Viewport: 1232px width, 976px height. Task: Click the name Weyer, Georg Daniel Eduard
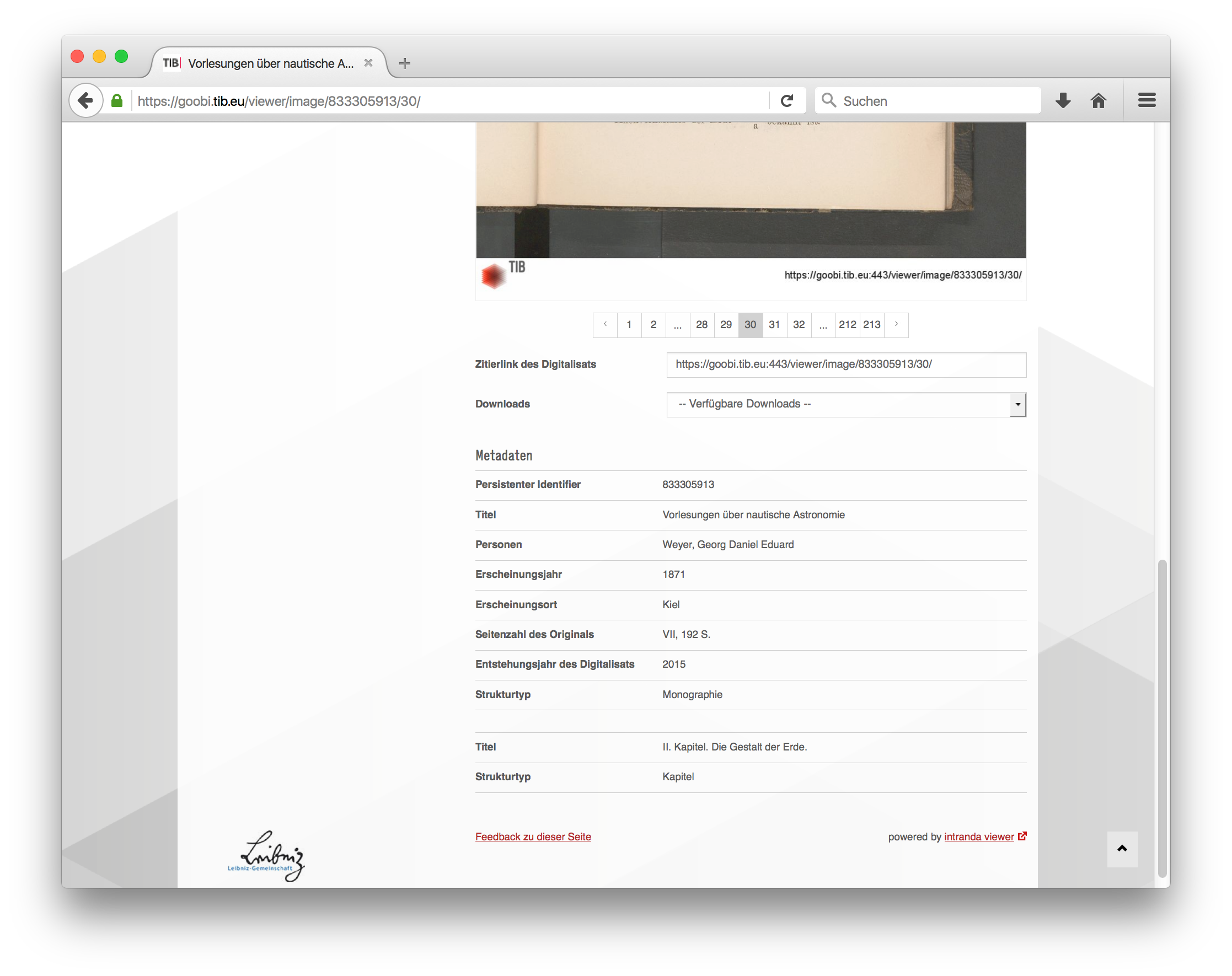[728, 545]
